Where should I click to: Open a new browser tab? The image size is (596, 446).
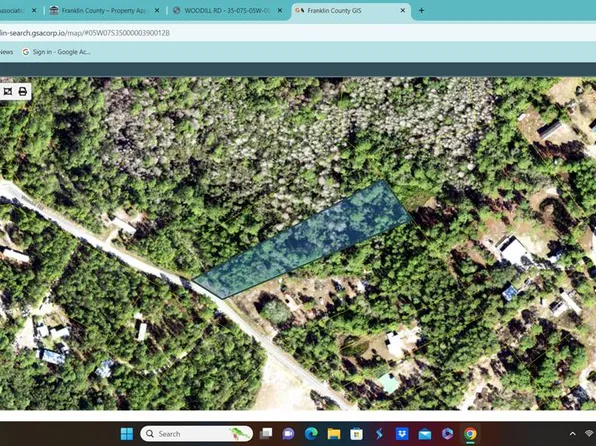[x=421, y=11]
